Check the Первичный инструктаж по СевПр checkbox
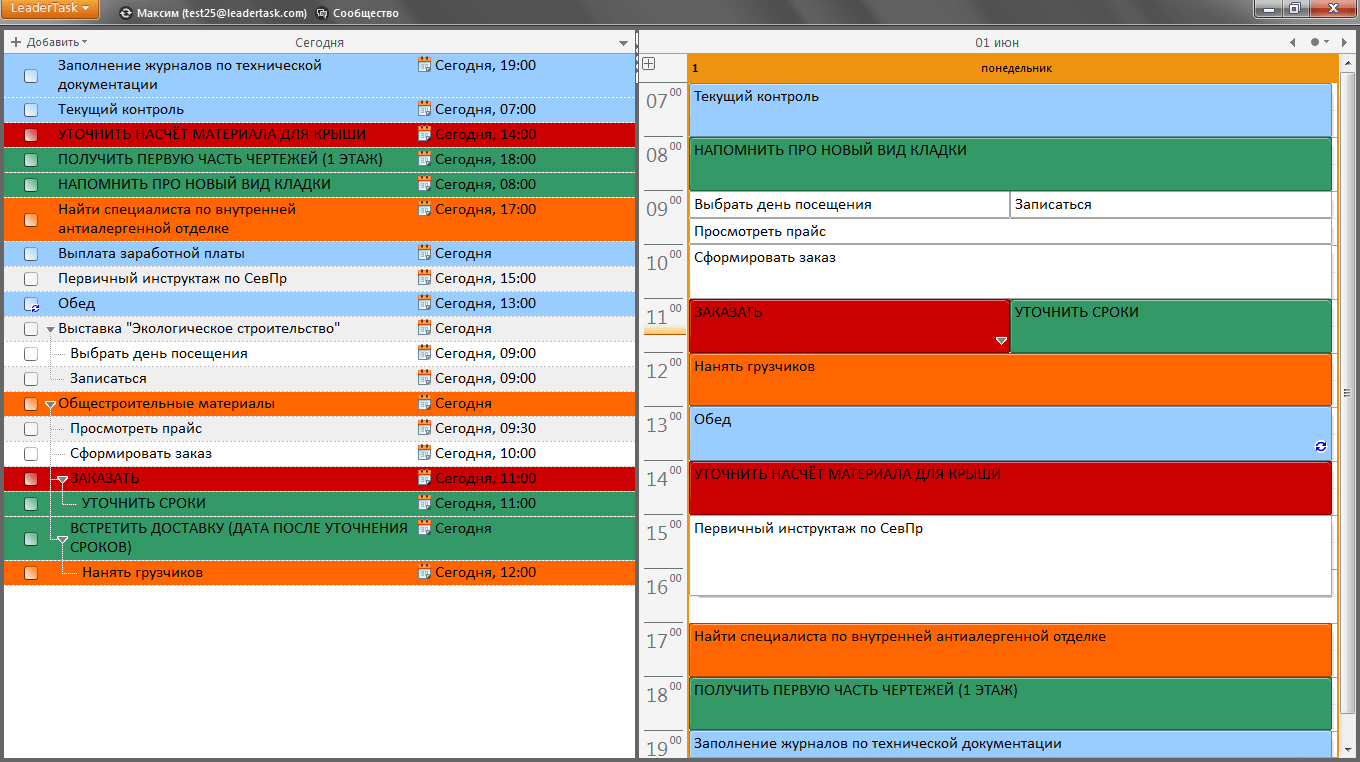Viewport: 1360px width, 762px height. tap(31, 279)
